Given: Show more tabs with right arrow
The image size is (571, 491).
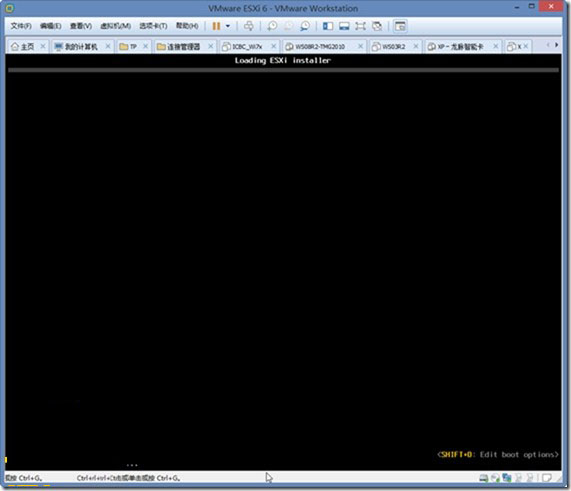Looking at the screenshot, I should pos(556,45).
